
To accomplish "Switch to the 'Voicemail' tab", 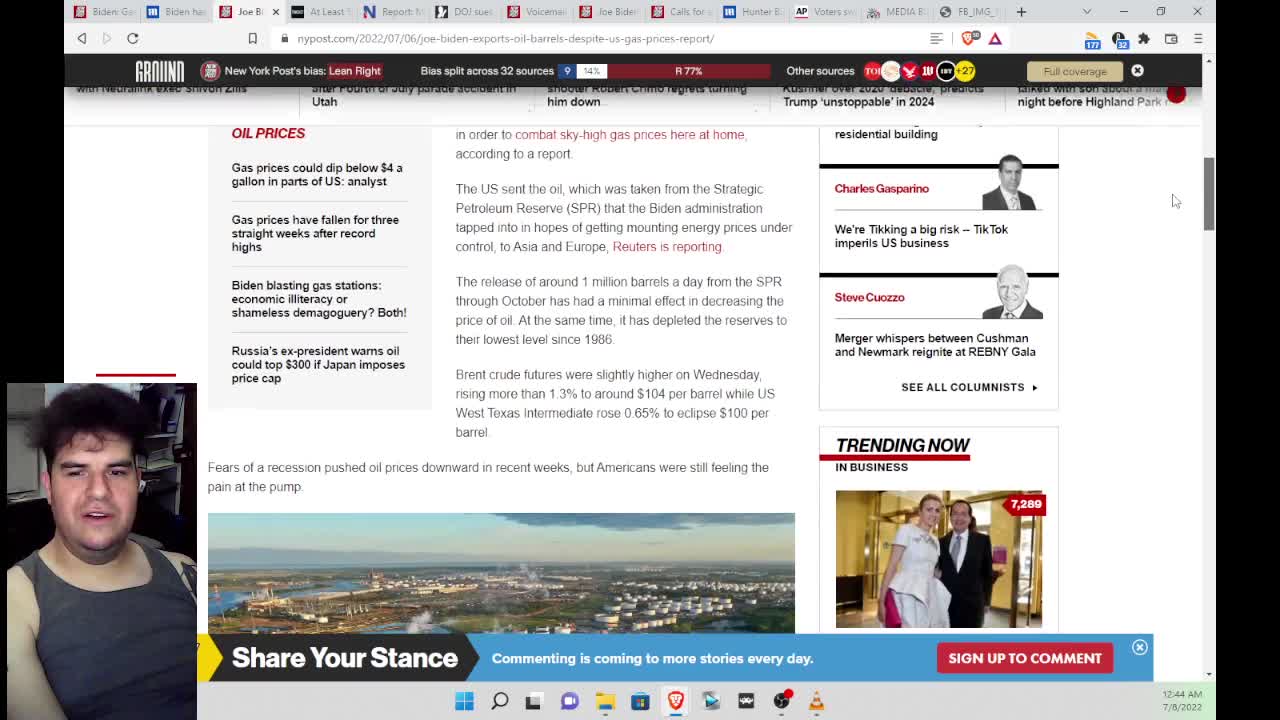I will click(x=536, y=12).
